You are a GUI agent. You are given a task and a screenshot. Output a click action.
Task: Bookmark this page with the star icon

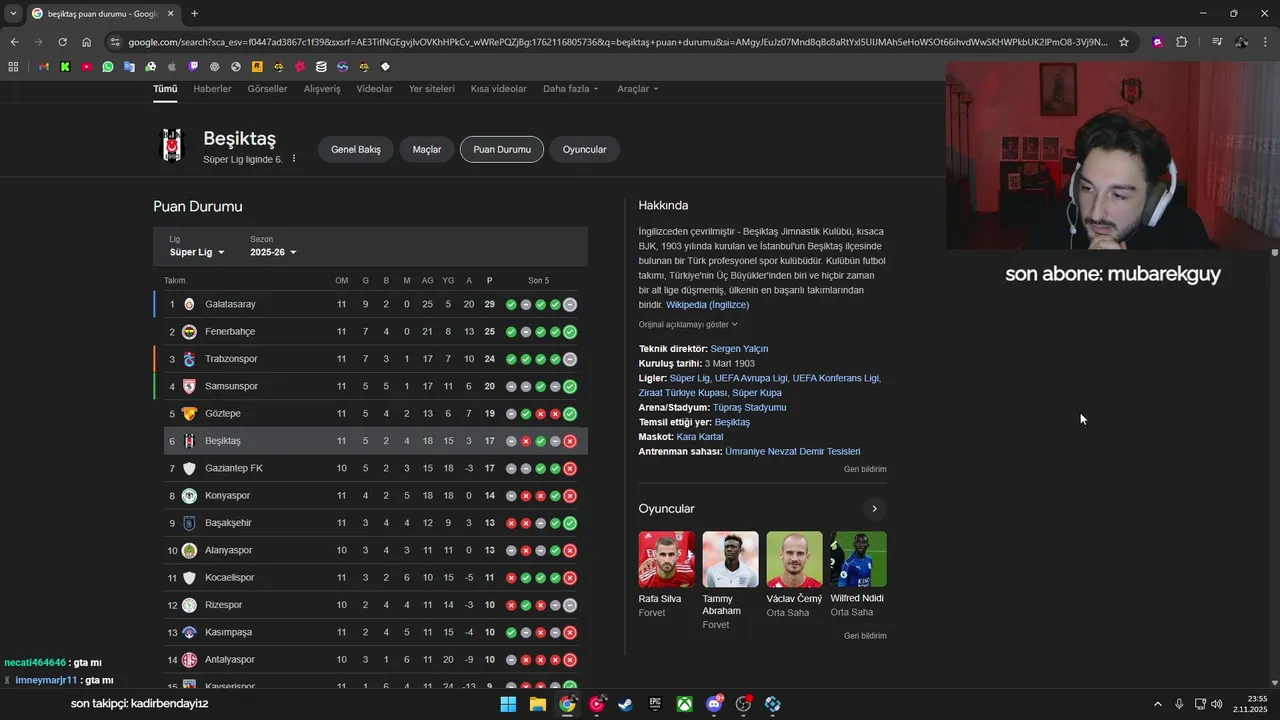click(x=1124, y=42)
